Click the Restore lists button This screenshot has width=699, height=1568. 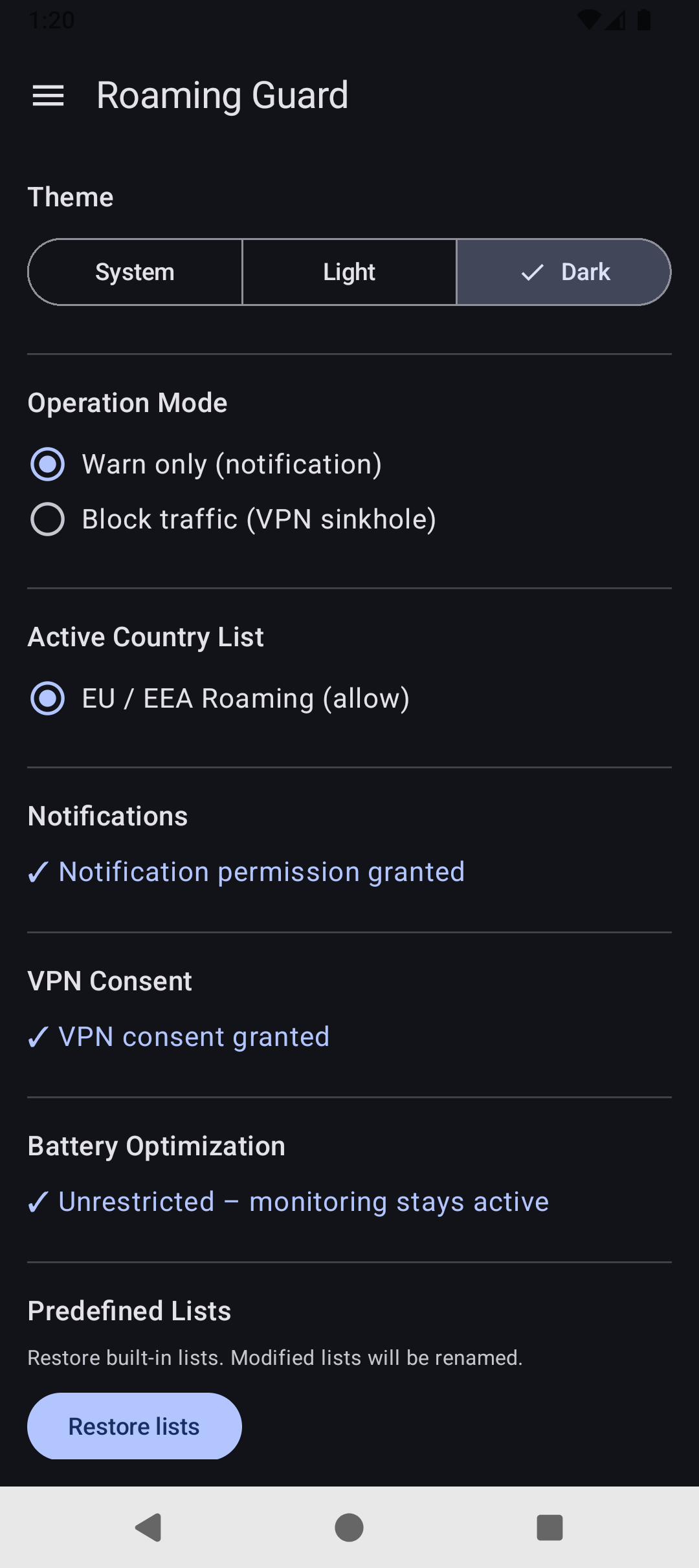click(x=135, y=1426)
